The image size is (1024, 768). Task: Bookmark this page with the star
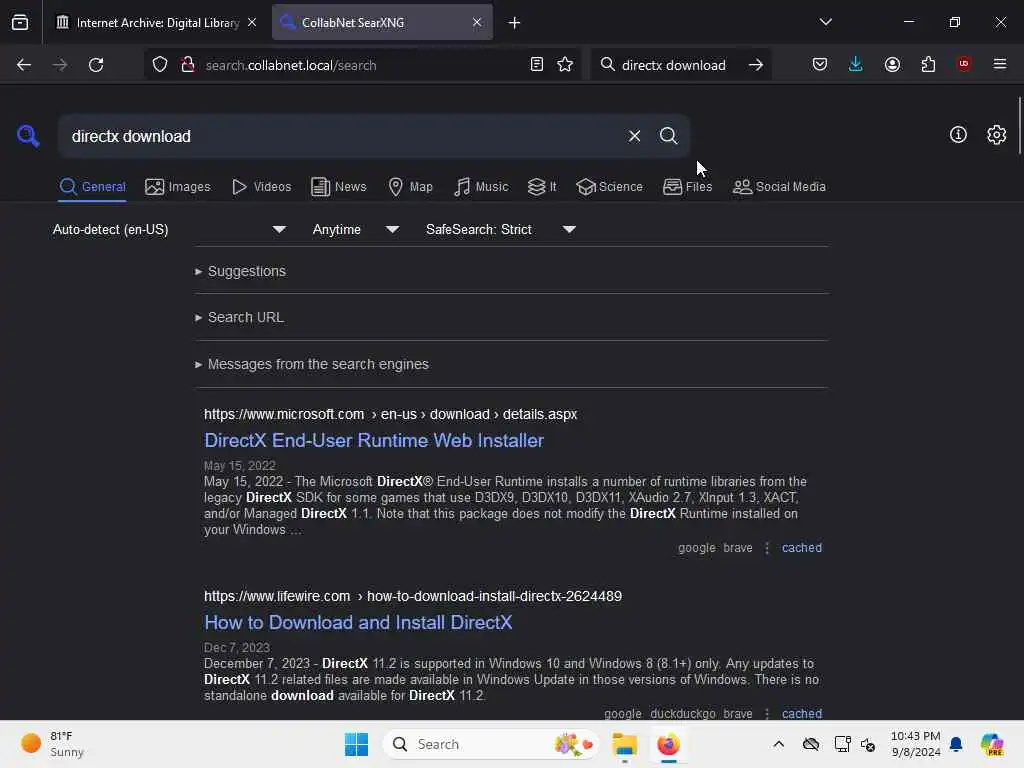tap(565, 64)
